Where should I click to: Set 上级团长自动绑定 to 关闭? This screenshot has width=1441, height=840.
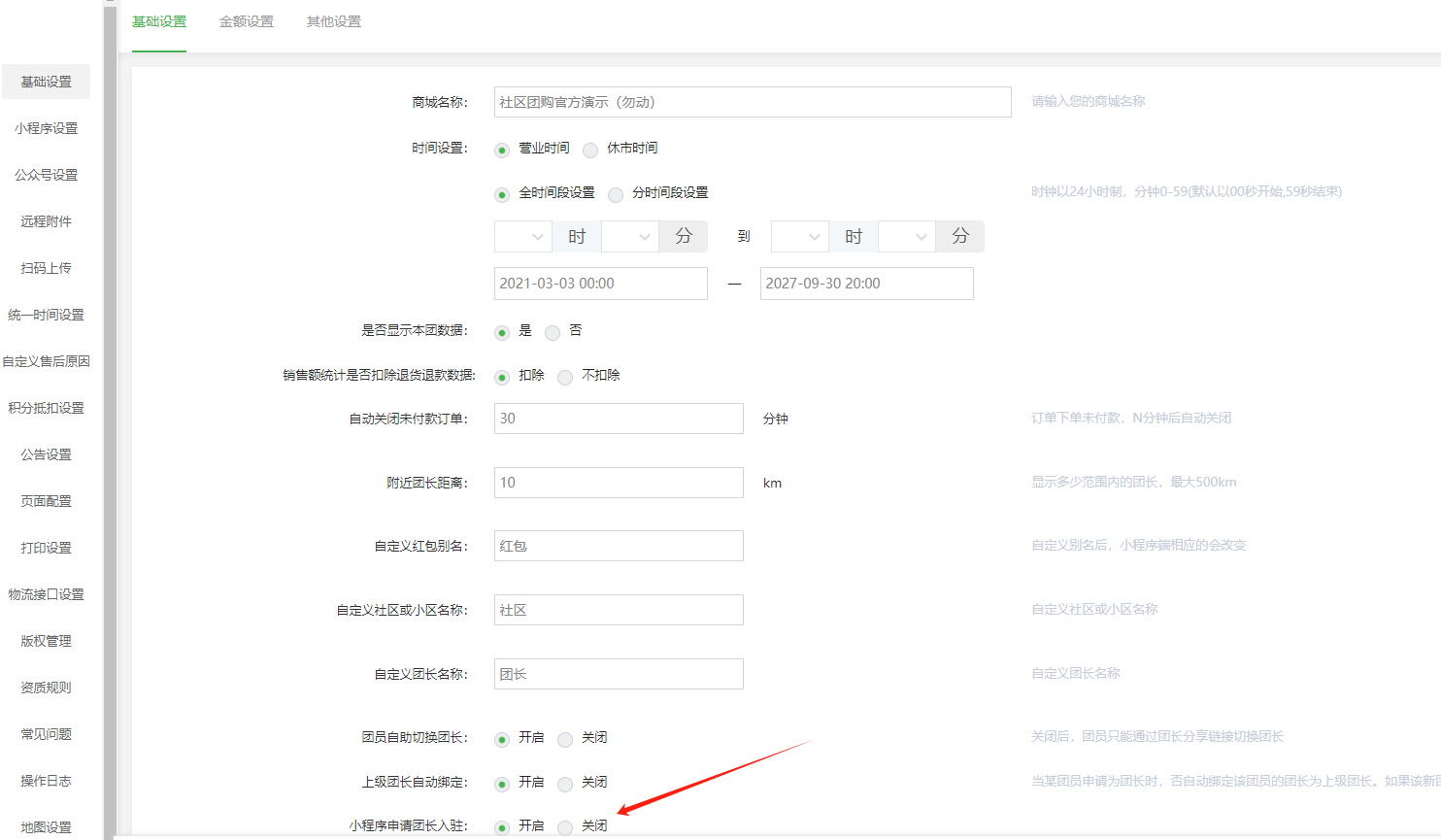click(565, 785)
